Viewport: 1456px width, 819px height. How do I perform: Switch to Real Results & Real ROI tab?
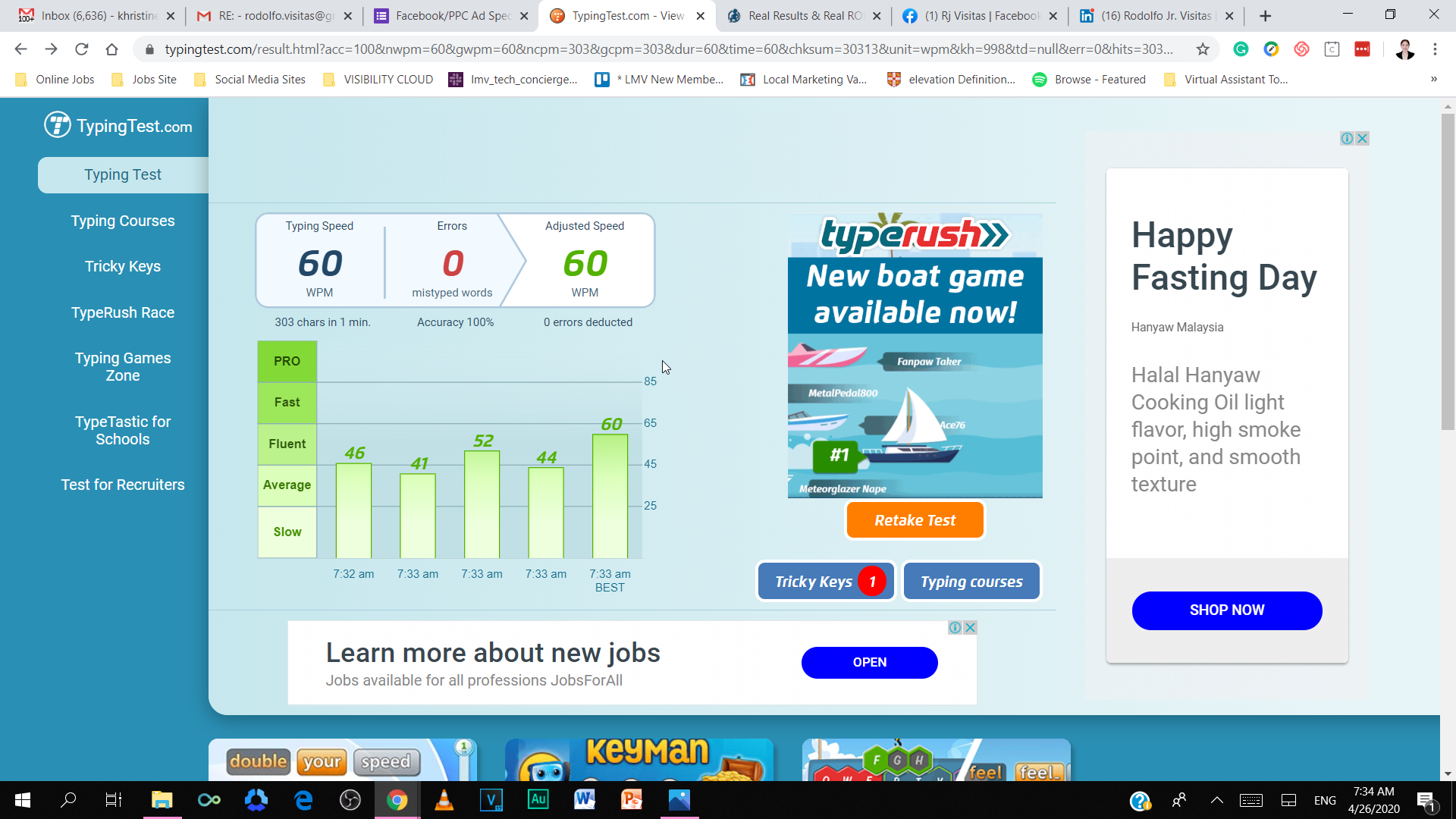804,16
